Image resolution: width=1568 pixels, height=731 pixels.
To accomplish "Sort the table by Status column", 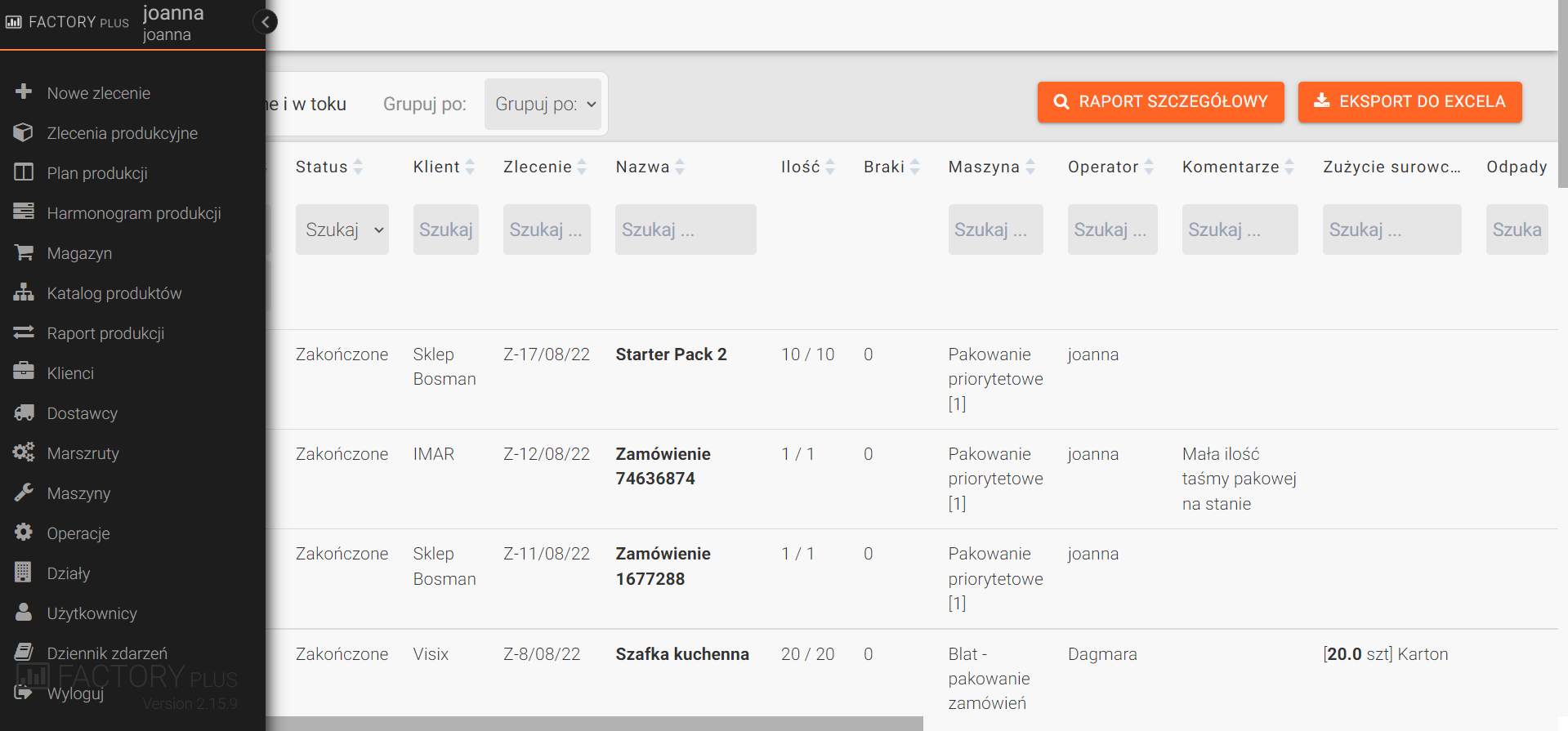I will point(358,167).
